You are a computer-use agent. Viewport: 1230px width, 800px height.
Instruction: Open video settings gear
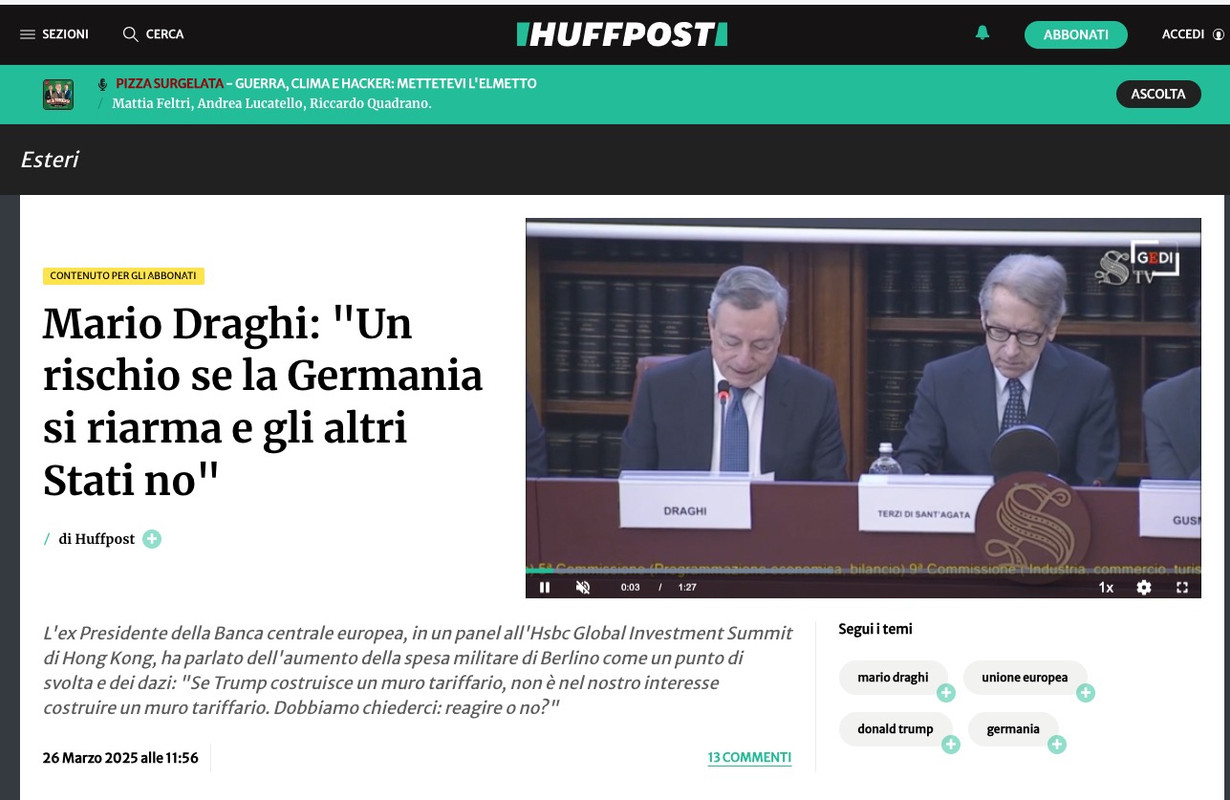1144,587
